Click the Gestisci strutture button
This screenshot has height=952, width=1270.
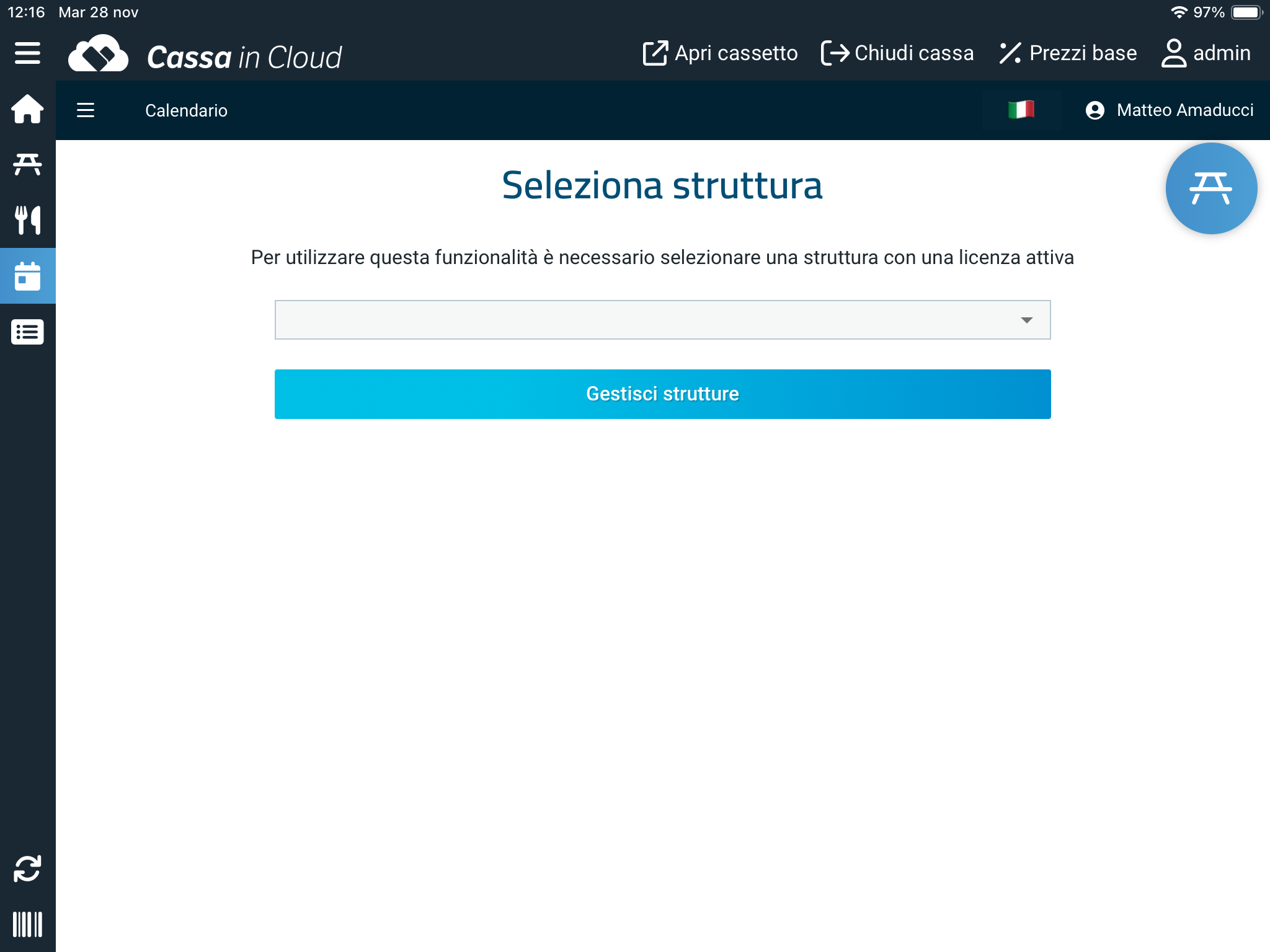point(662,394)
